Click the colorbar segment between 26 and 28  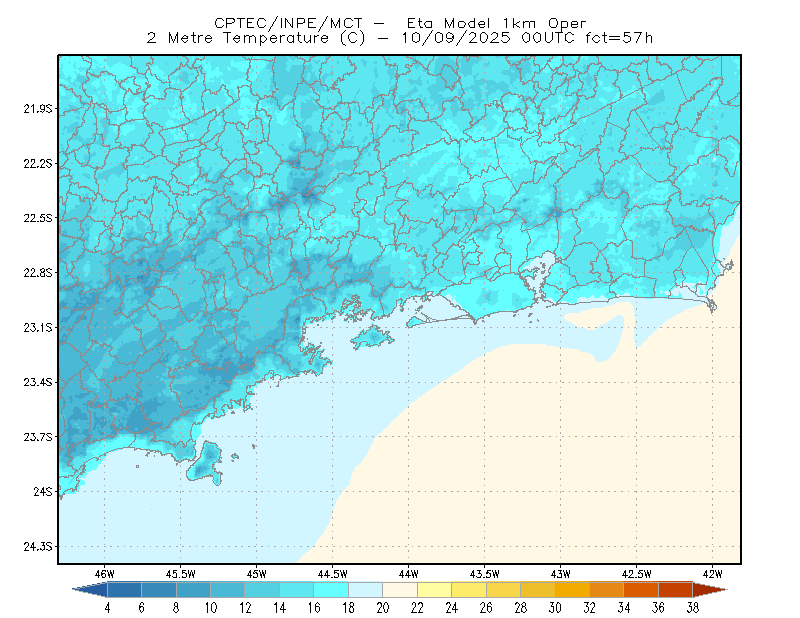pos(504,589)
